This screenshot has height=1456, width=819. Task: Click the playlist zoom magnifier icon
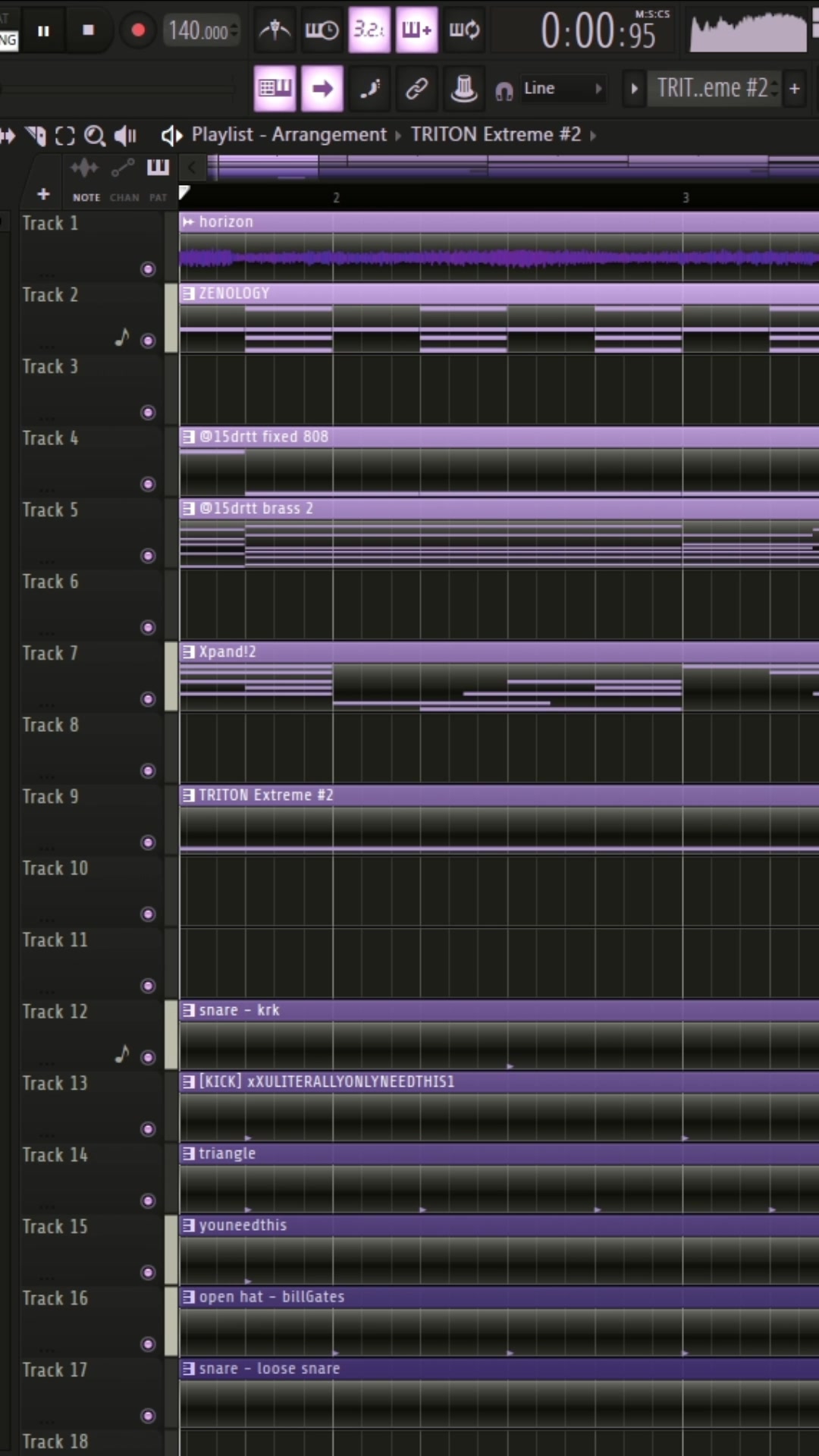click(x=95, y=136)
